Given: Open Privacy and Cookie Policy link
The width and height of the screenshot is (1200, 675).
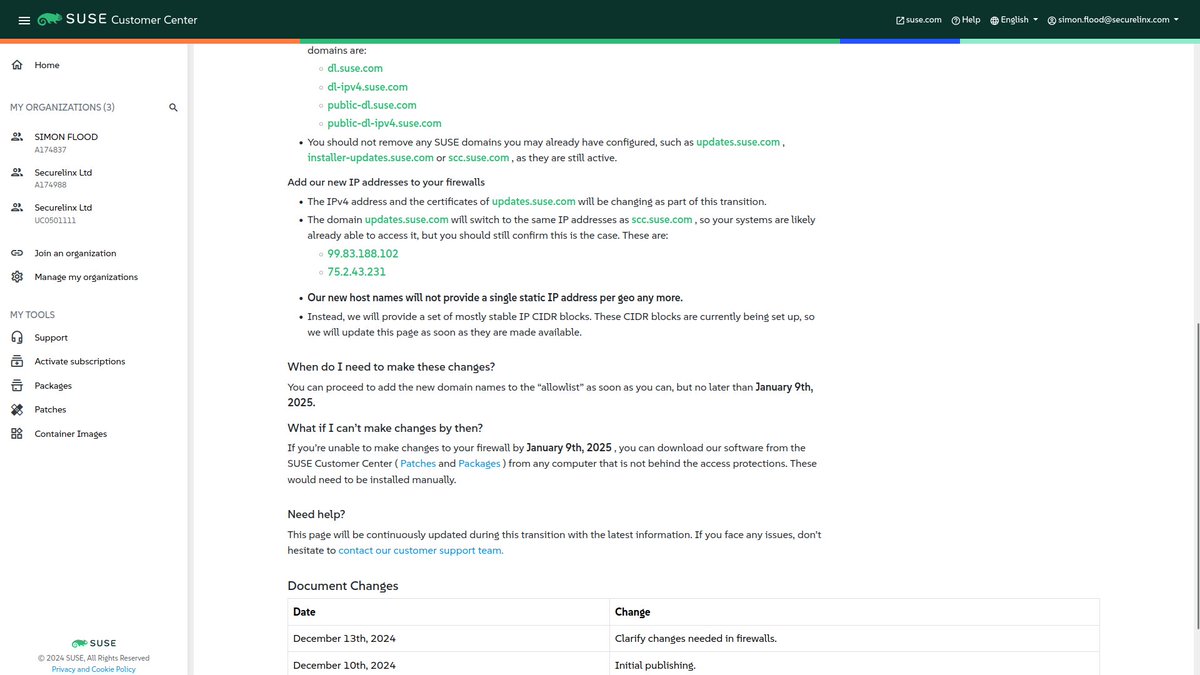Looking at the screenshot, I should [x=94, y=669].
